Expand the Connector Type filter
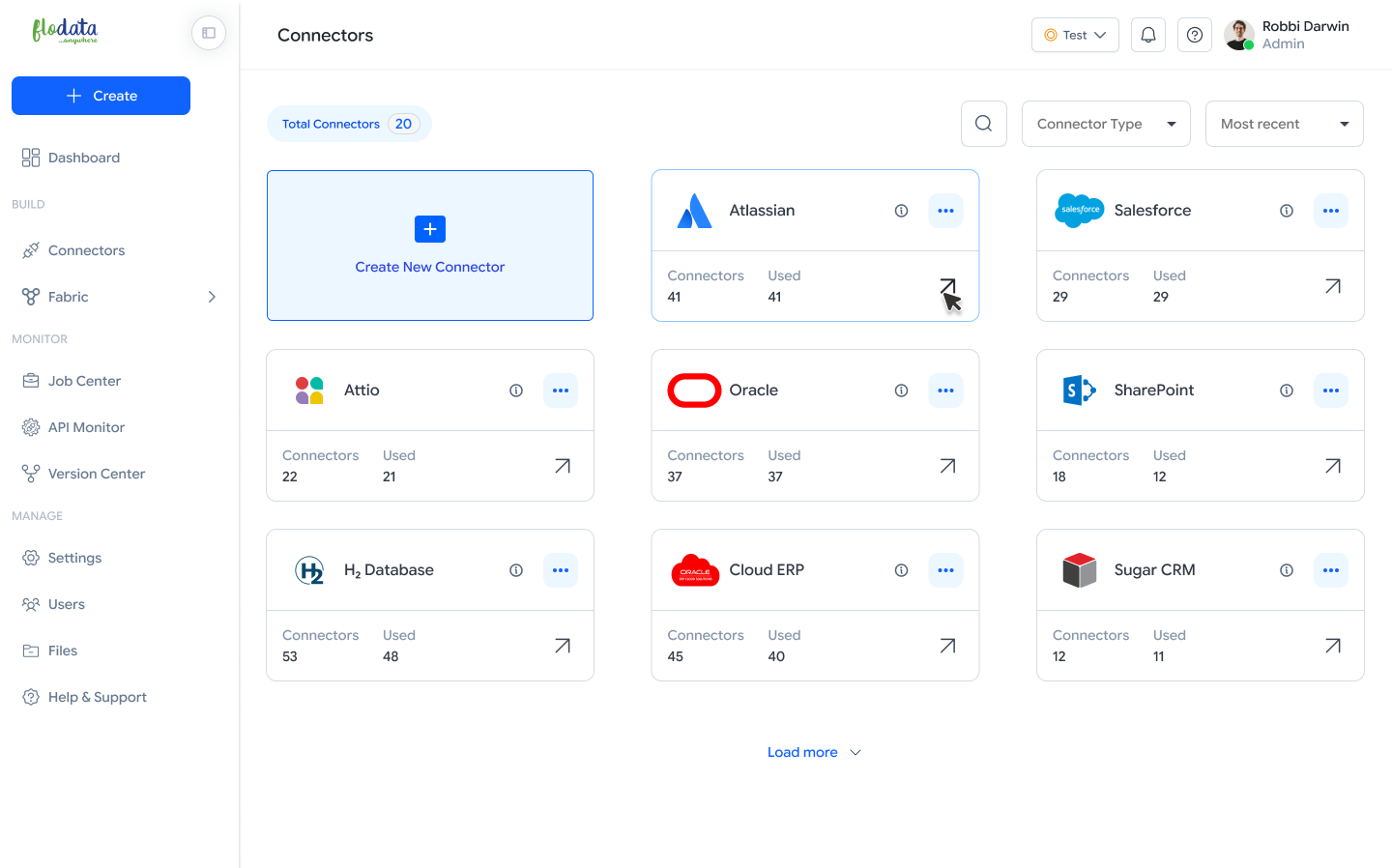The width and height of the screenshot is (1392, 868). tap(1106, 124)
